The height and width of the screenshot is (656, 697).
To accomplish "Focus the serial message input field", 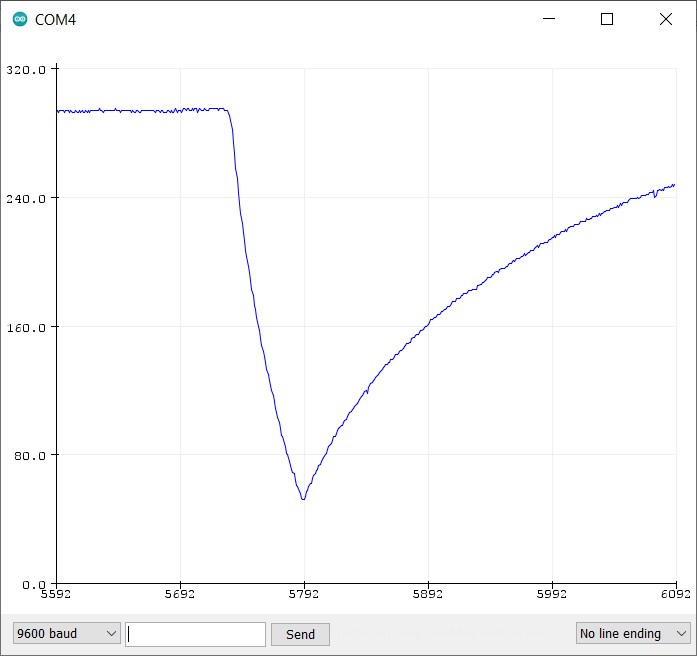I will [195, 634].
